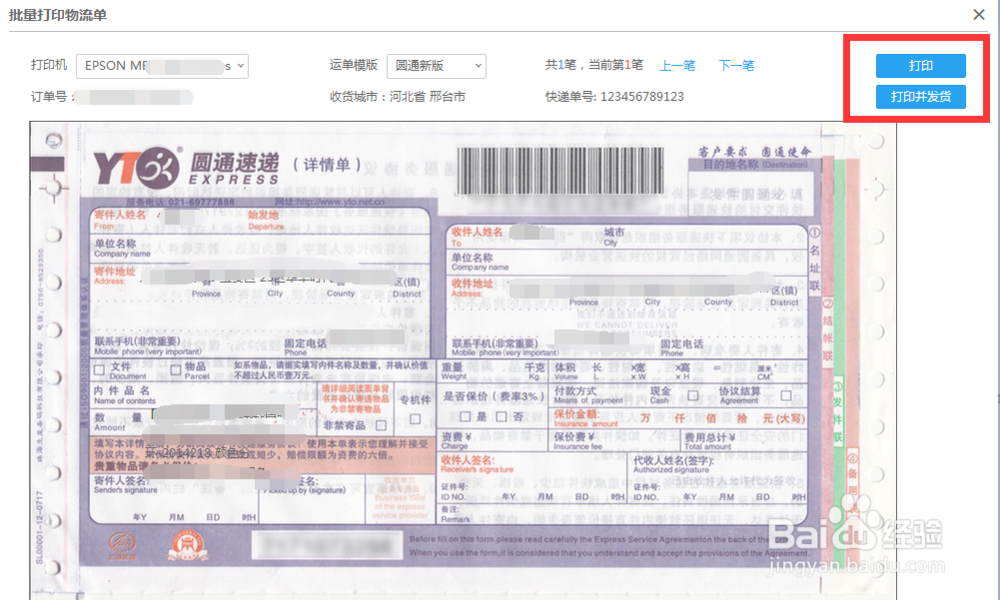Tick the 是 insurance yes checkbox

[x=464, y=416]
